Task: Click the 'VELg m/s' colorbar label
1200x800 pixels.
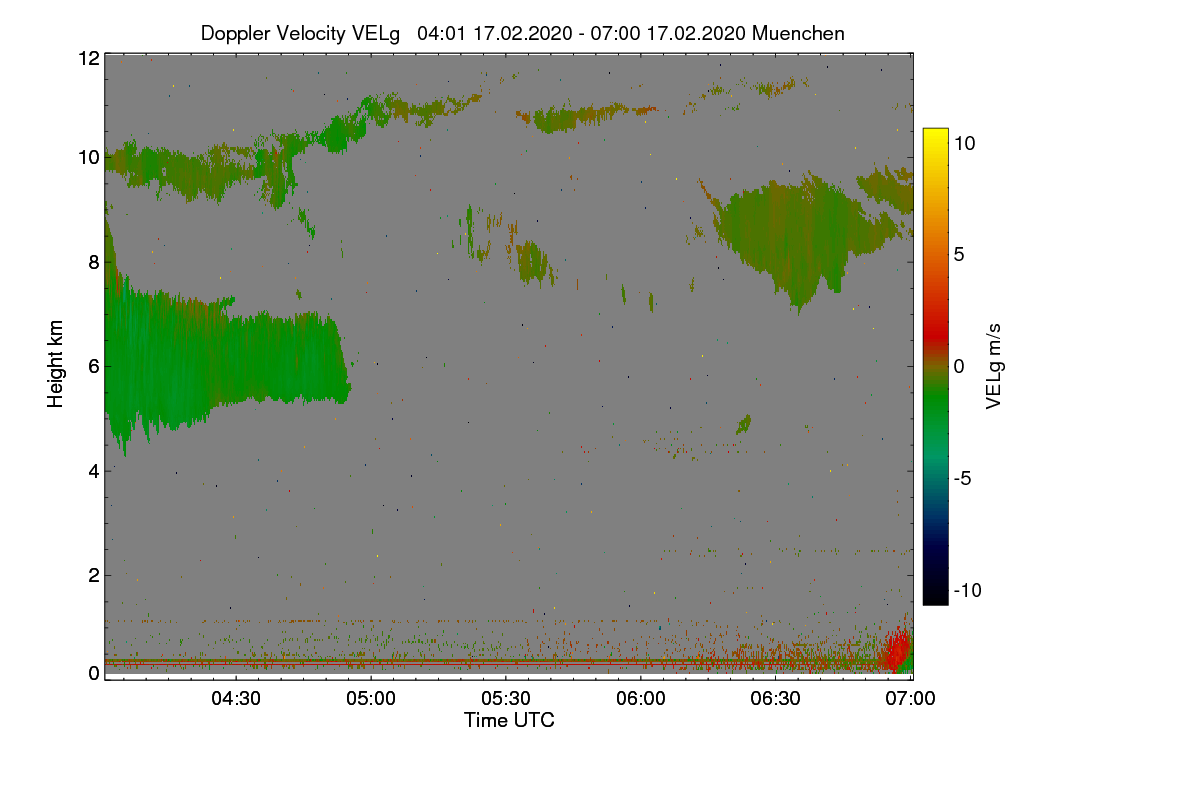Action: 993,365
